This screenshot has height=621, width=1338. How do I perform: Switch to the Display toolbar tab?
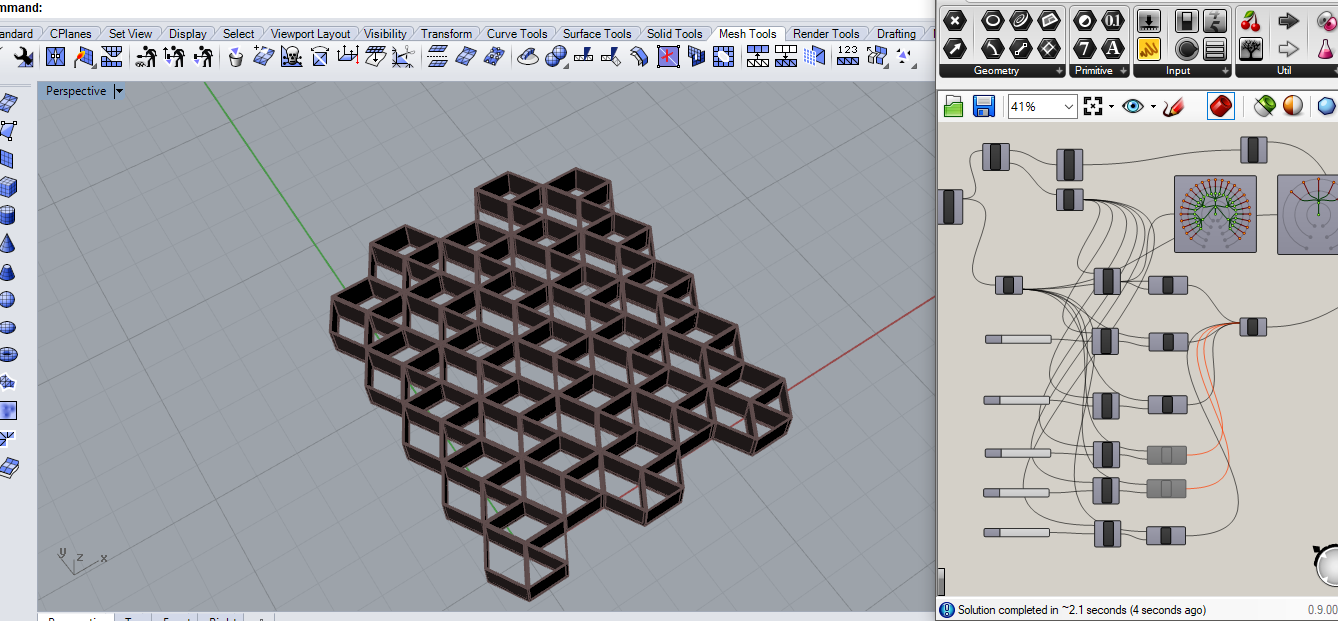pos(188,34)
